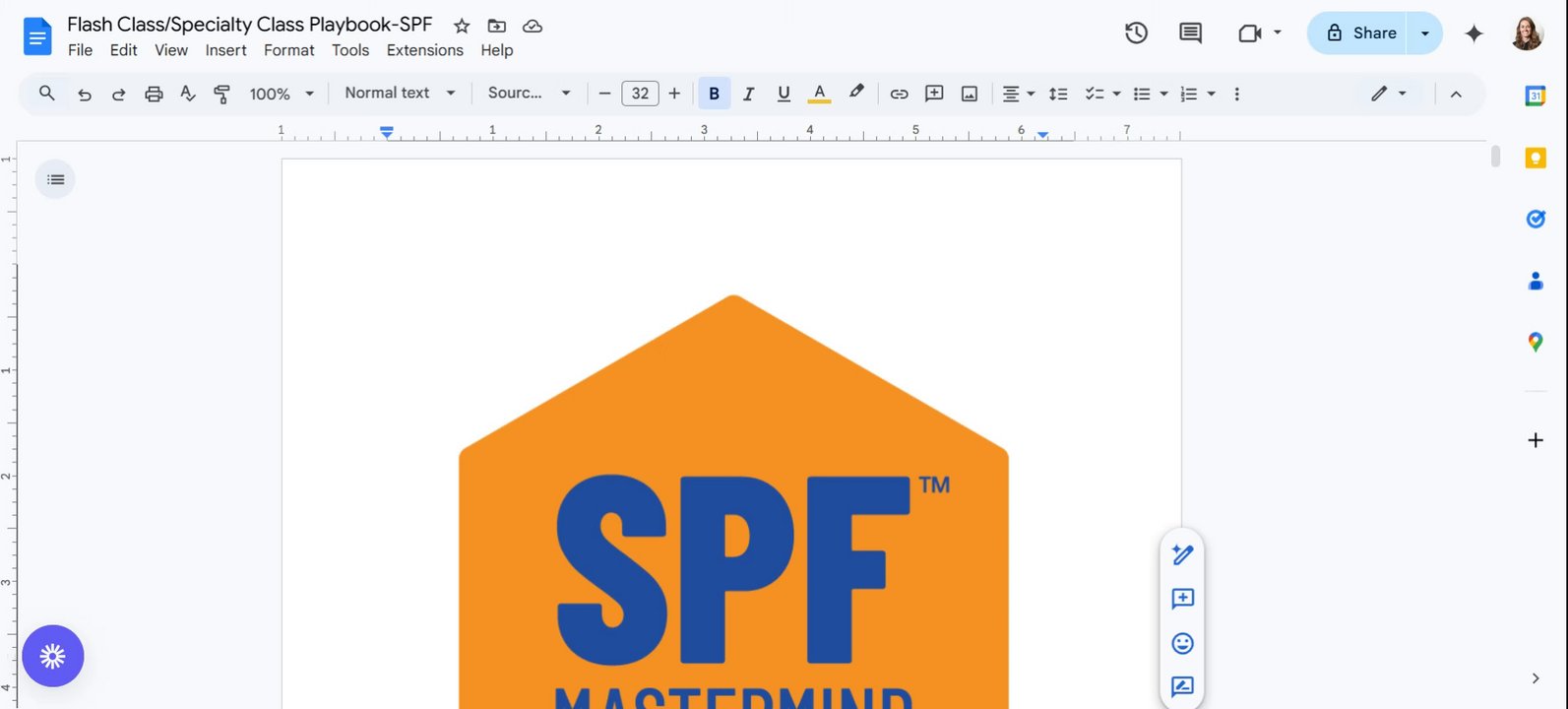Open the text alignment dropdown
1568x709 pixels.
(1019, 94)
